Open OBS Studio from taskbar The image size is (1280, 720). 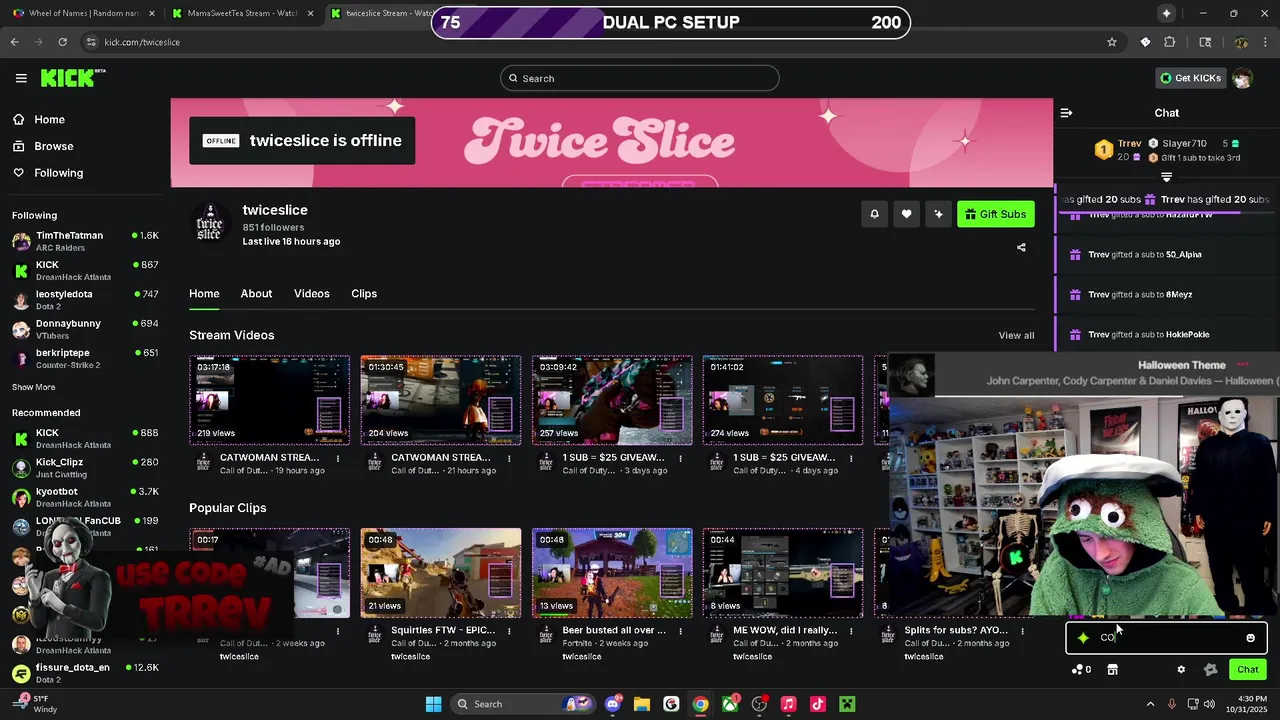[759, 704]
